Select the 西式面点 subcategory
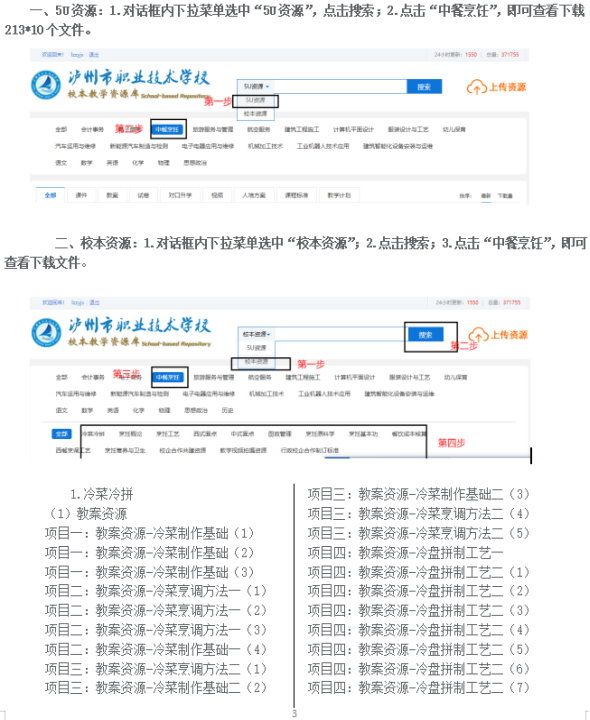590x720 pixels. (205, 433)
